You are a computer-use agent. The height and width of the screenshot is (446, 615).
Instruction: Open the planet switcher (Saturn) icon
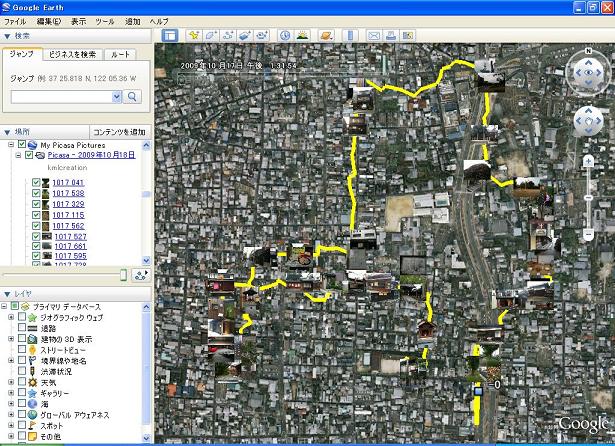pyautogui.click(x=326, y=36)
